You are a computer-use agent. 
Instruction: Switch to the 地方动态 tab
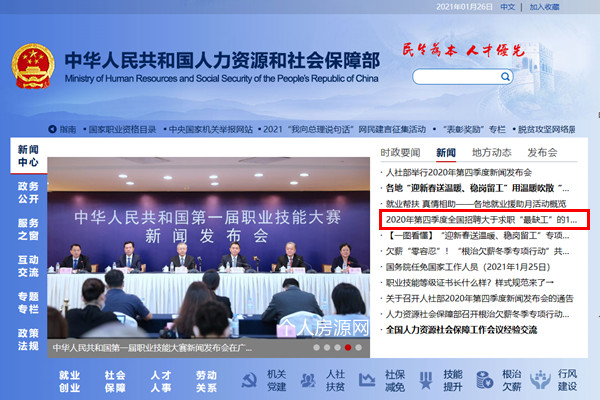tap(491, 153)
